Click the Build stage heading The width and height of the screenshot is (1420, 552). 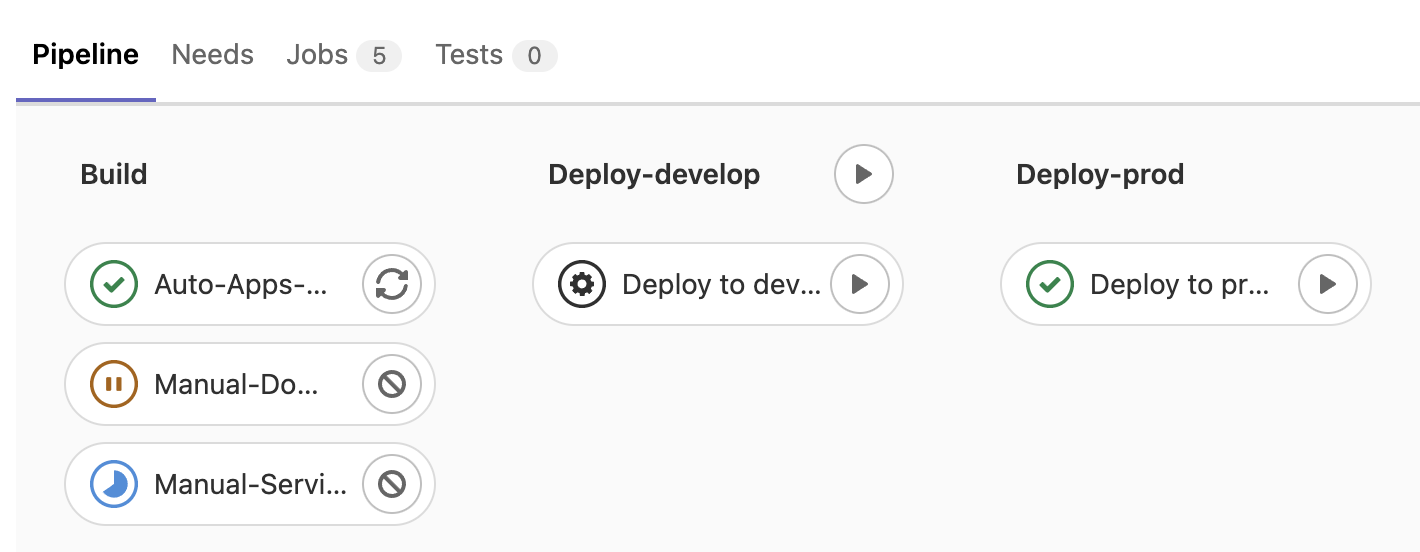tap(114, 175)
